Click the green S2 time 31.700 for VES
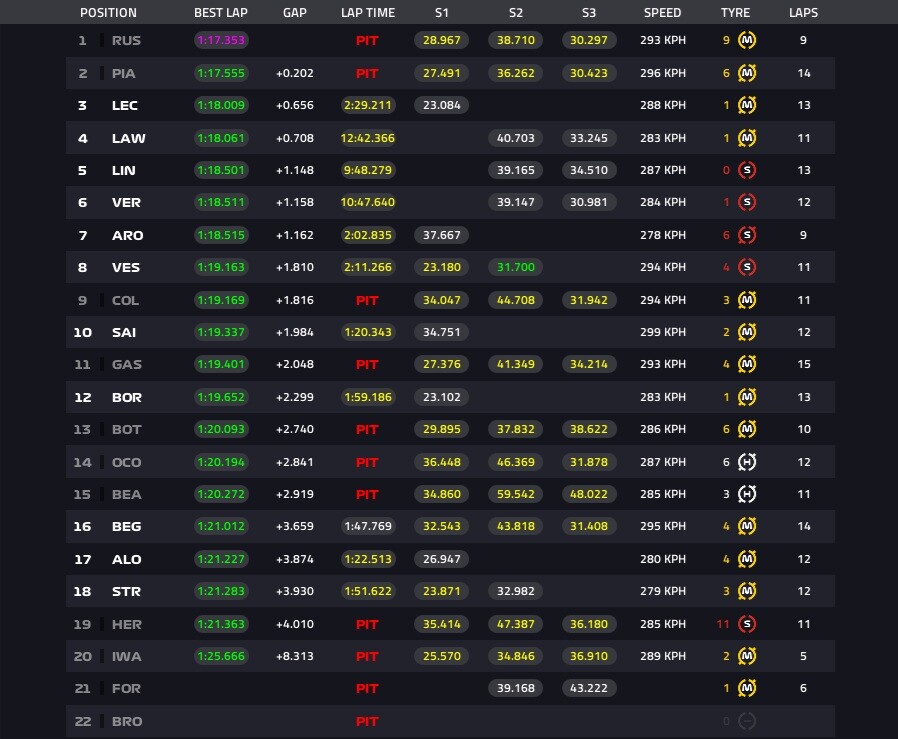 (x=515, y=267)
